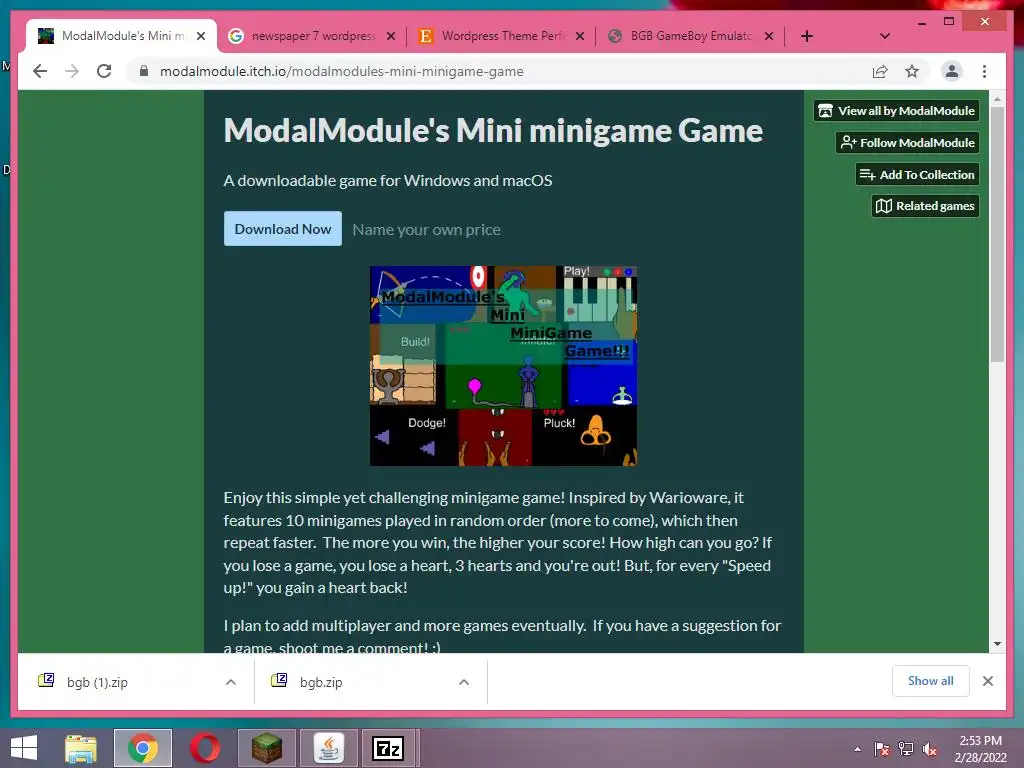
Task: Open Chrome's three-dot menu
Action: click(984, 71)
